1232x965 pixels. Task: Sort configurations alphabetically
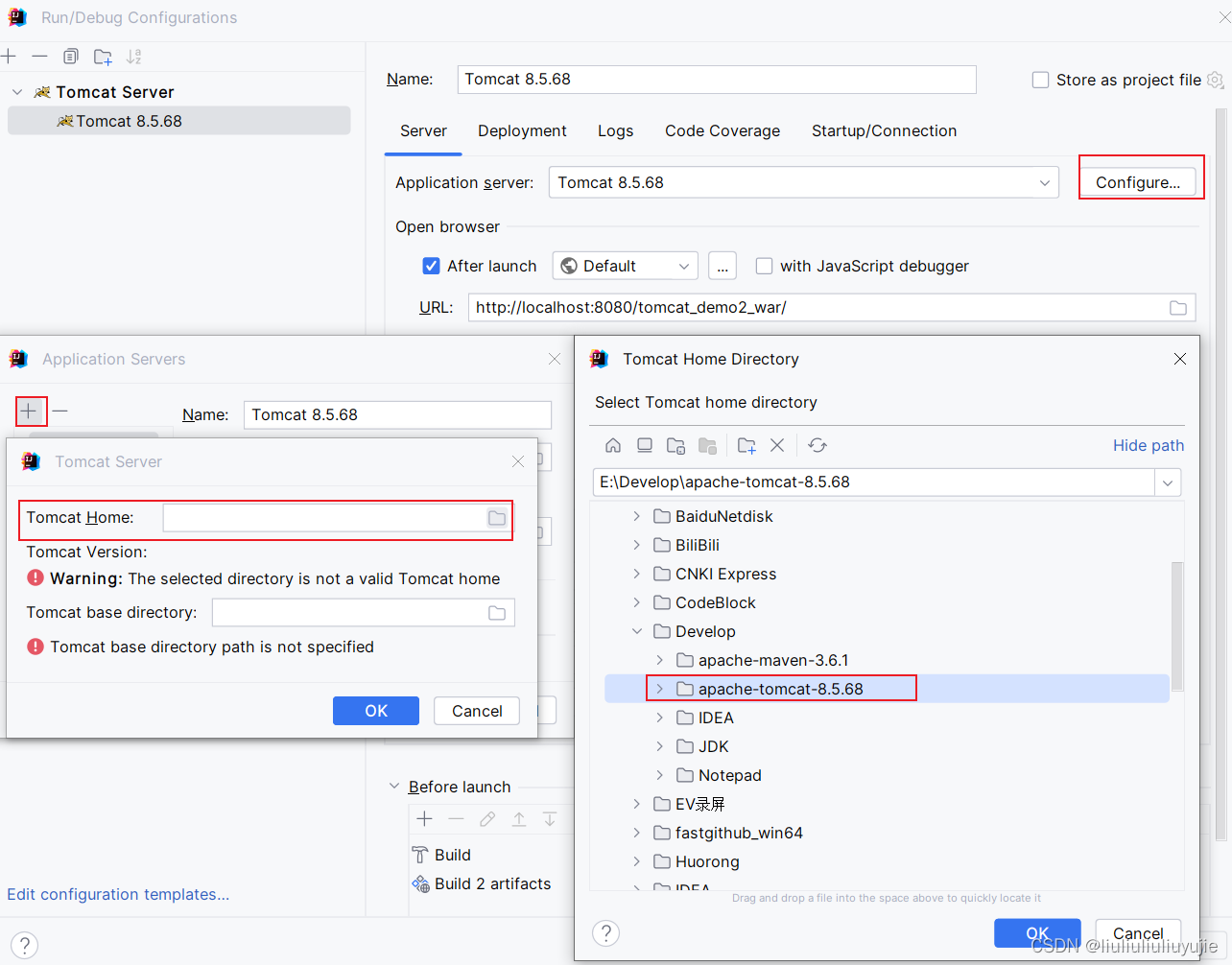134,57
